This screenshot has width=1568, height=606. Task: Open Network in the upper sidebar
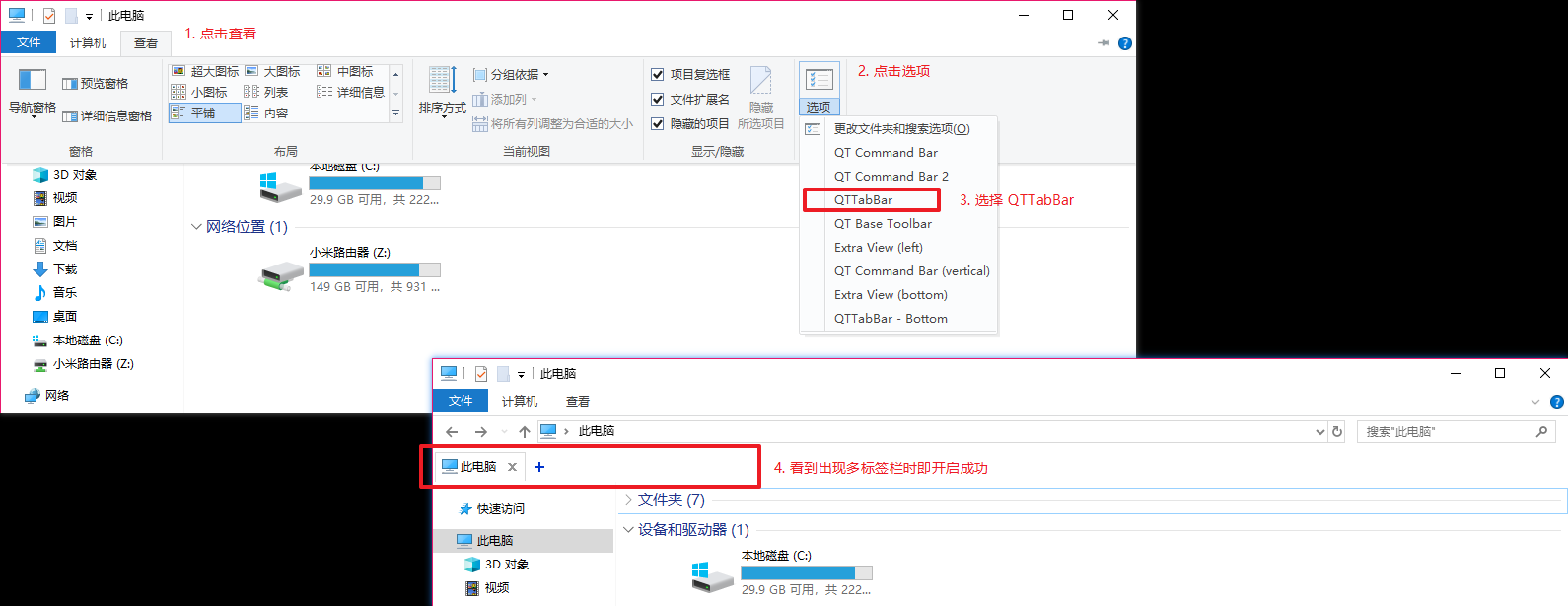46,396
